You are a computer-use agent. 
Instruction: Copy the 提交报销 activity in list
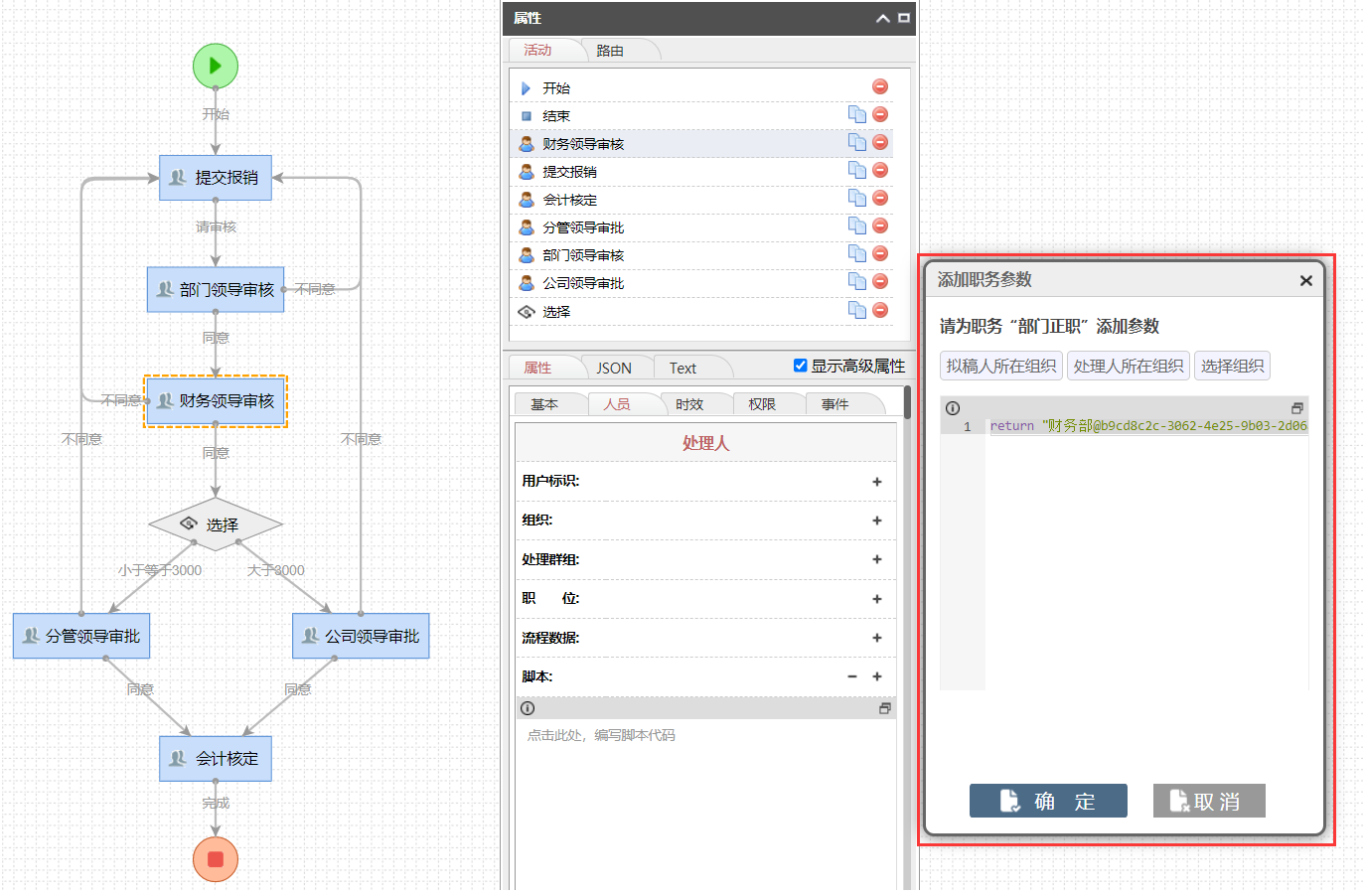coord(856,171)
